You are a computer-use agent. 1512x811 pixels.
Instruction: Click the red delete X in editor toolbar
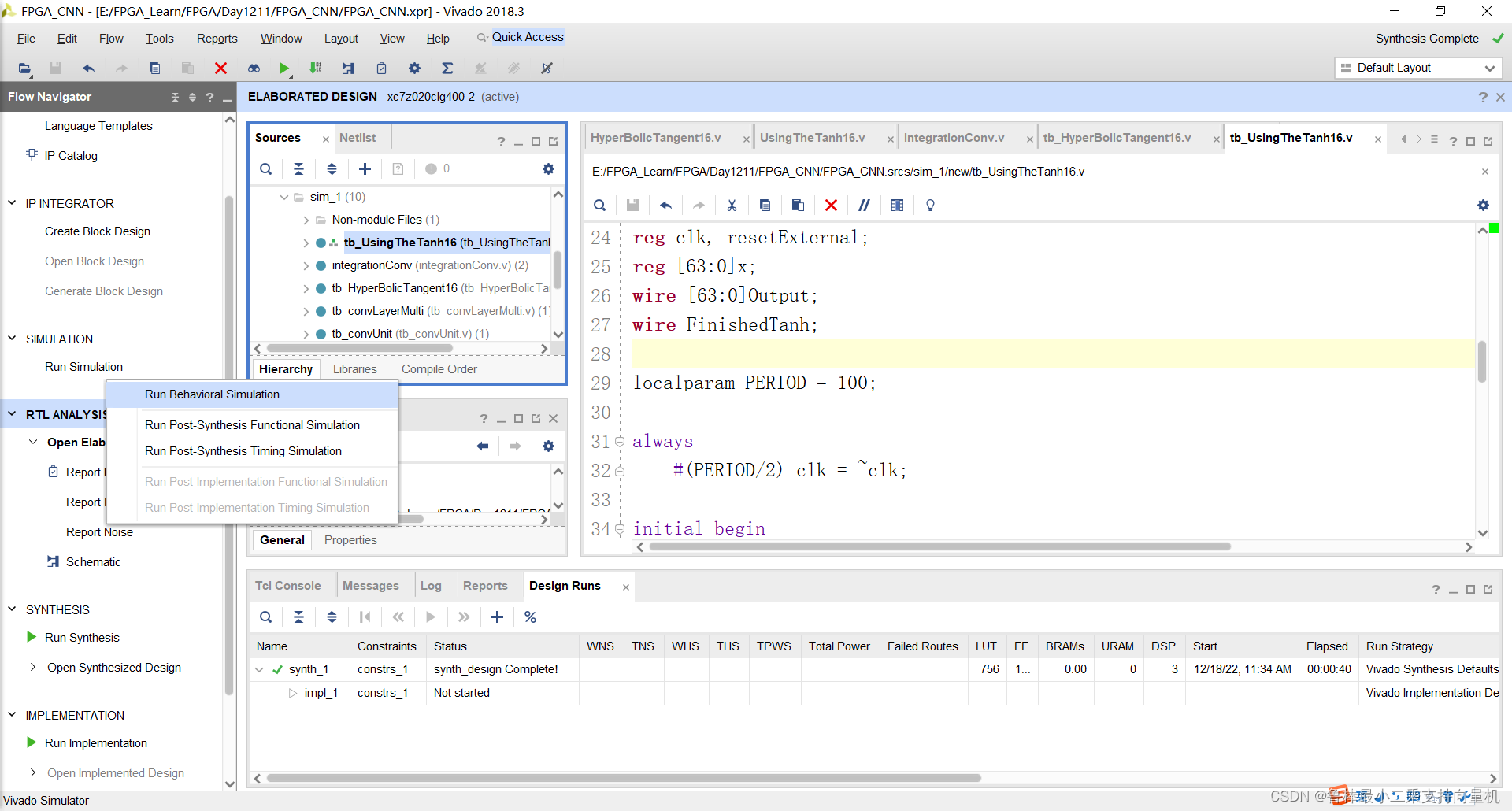831,206
